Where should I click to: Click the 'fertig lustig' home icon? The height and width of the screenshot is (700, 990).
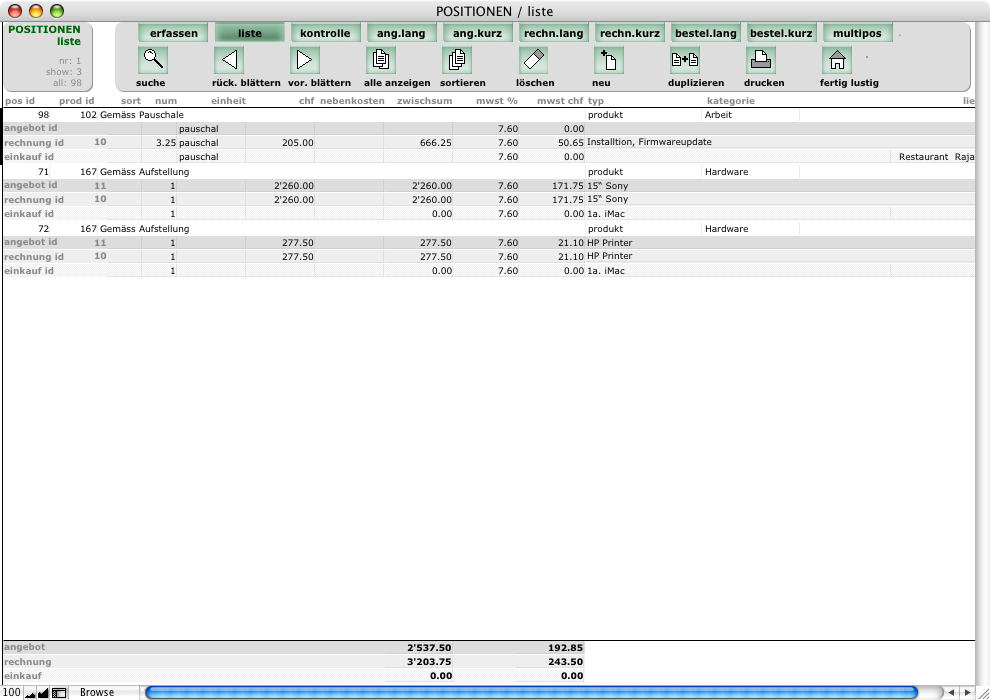[836, 60]
